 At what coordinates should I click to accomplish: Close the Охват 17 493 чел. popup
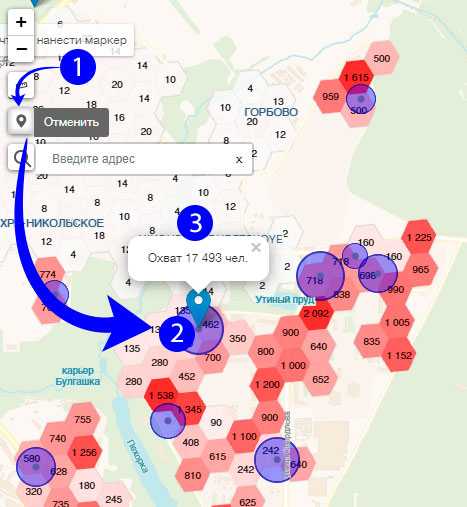(256, 247)
